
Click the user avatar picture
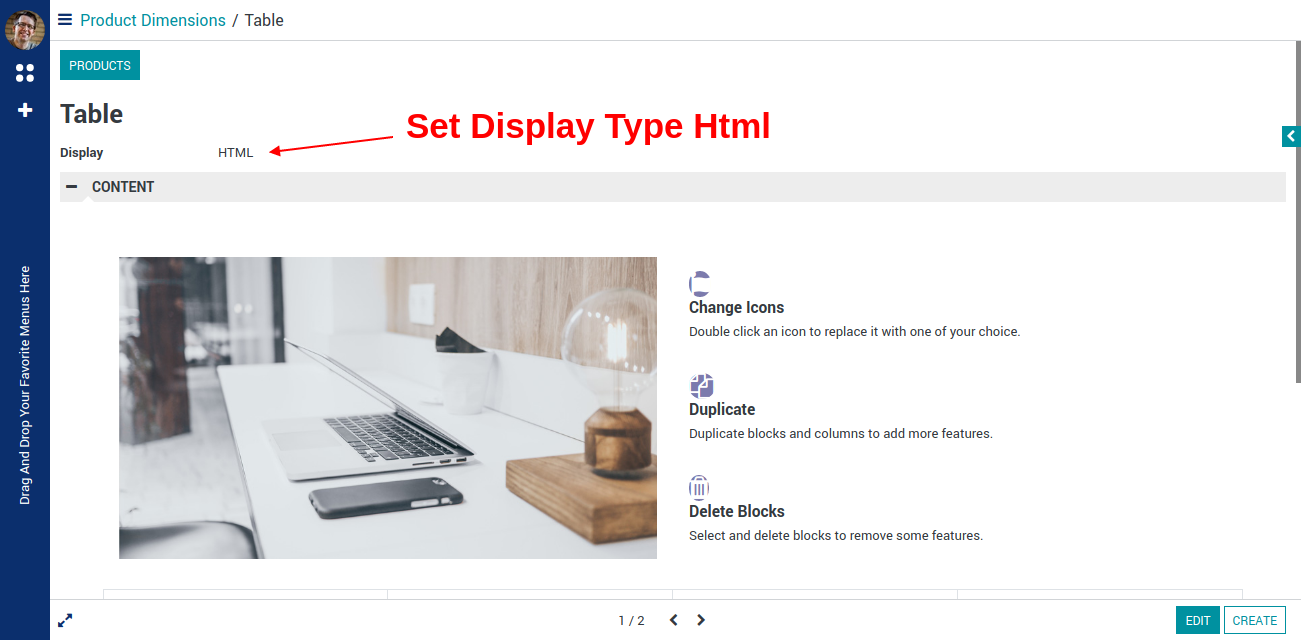tap(25, 29)
